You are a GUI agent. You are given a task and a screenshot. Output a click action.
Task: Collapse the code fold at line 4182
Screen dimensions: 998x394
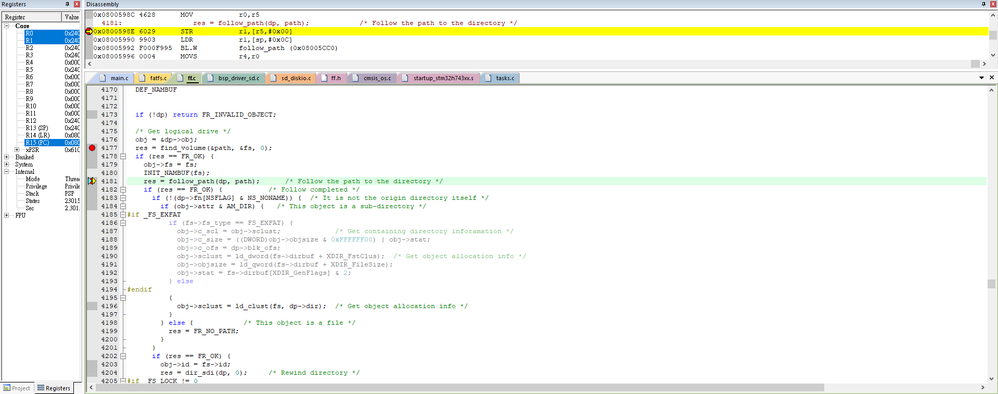(122, 190)
